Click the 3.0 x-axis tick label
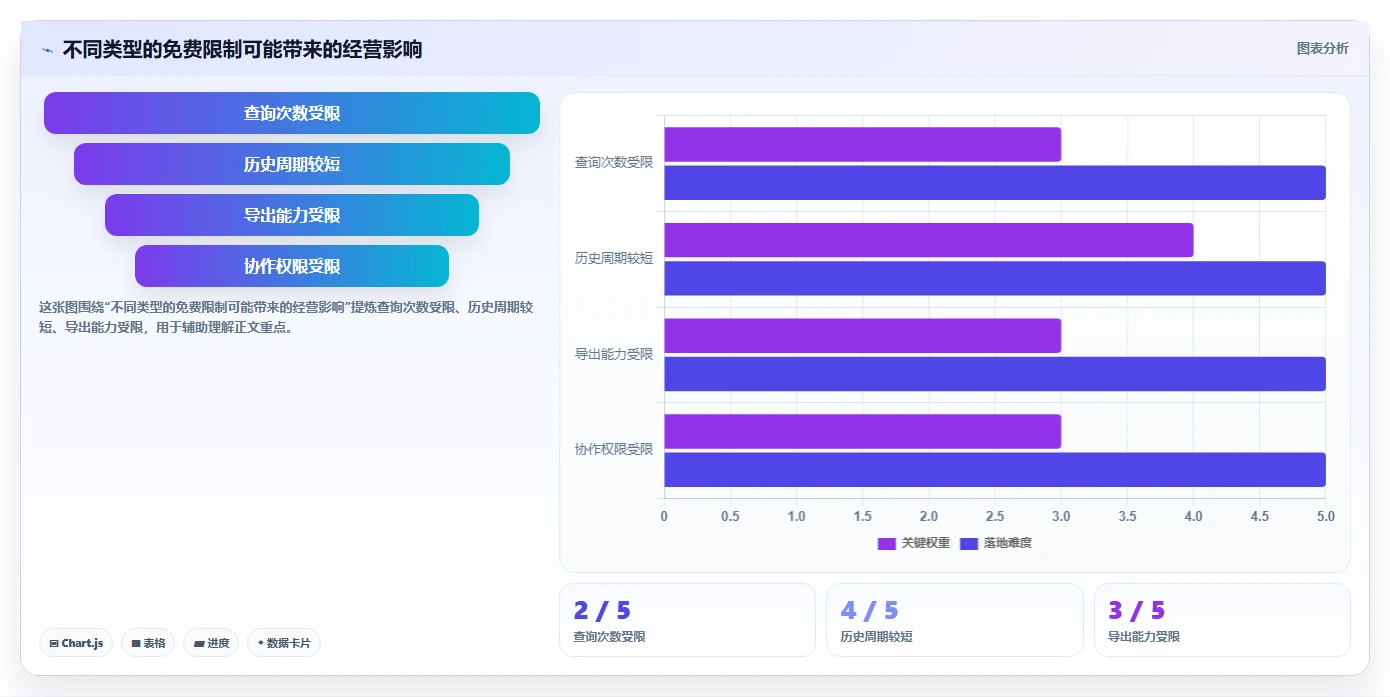This screenshot has height=697, width=1390. click(1061, 516)
